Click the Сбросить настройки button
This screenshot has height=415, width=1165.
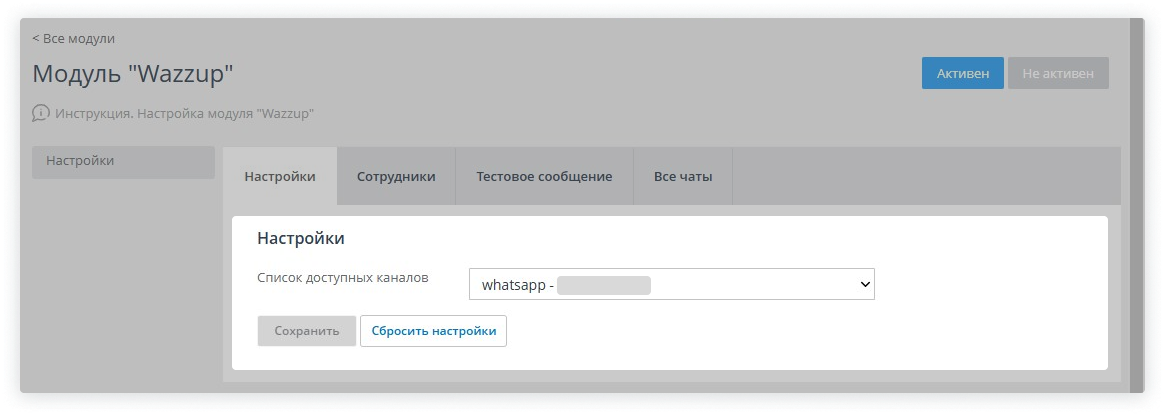point(433,330)
